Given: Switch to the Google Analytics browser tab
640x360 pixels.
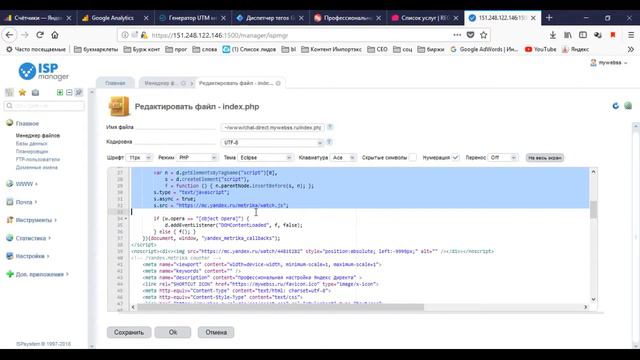Looking at the screenshot, I should [x=112, y=18].
